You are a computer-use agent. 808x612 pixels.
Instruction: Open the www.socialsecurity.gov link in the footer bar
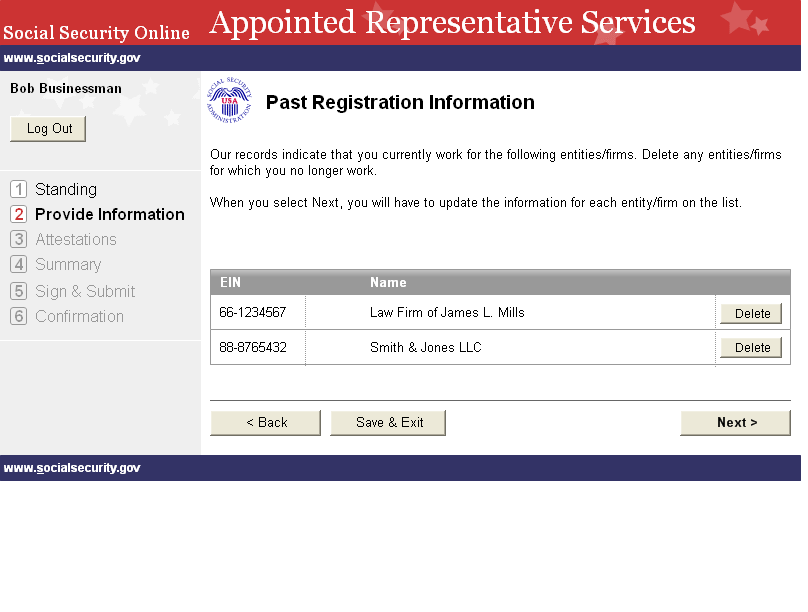[72, 468]
